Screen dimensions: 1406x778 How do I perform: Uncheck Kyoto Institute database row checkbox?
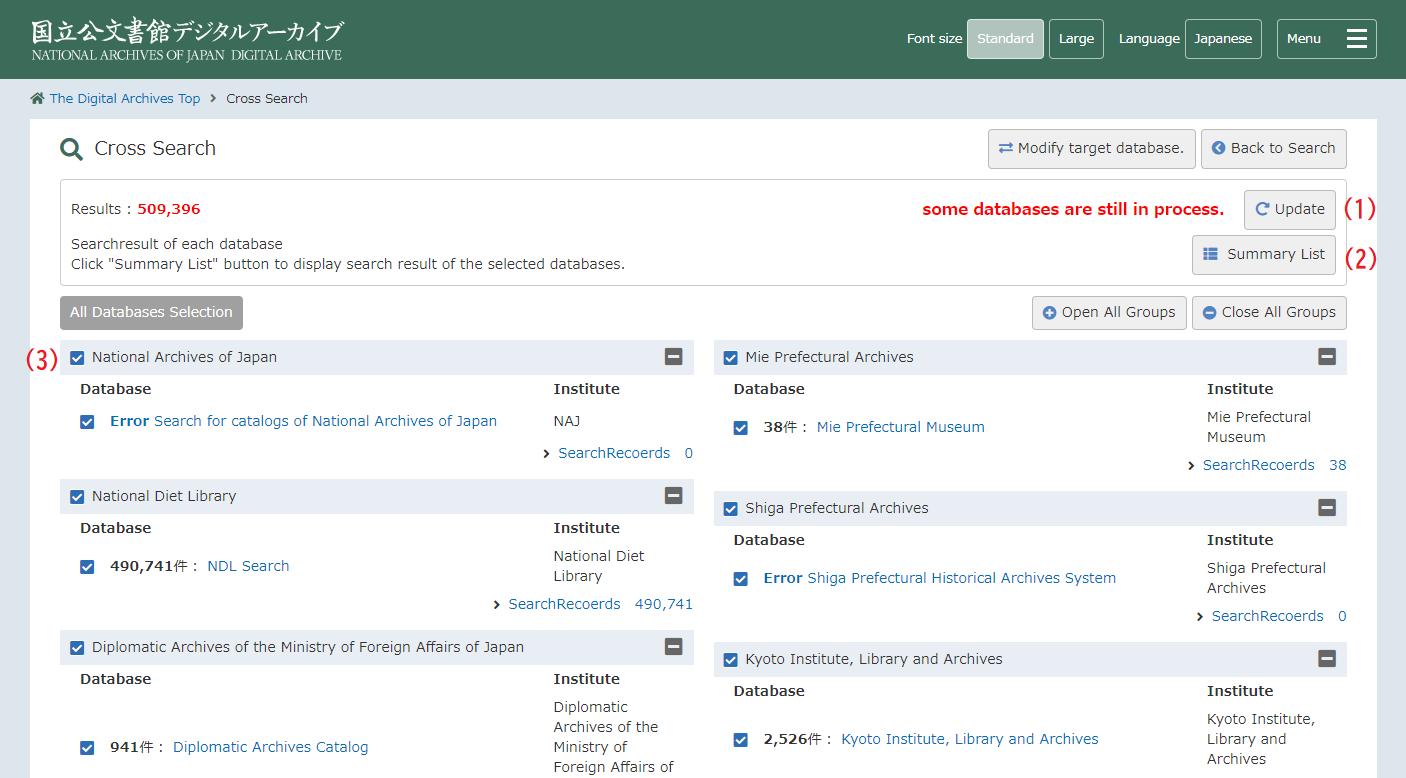point(741,740)
